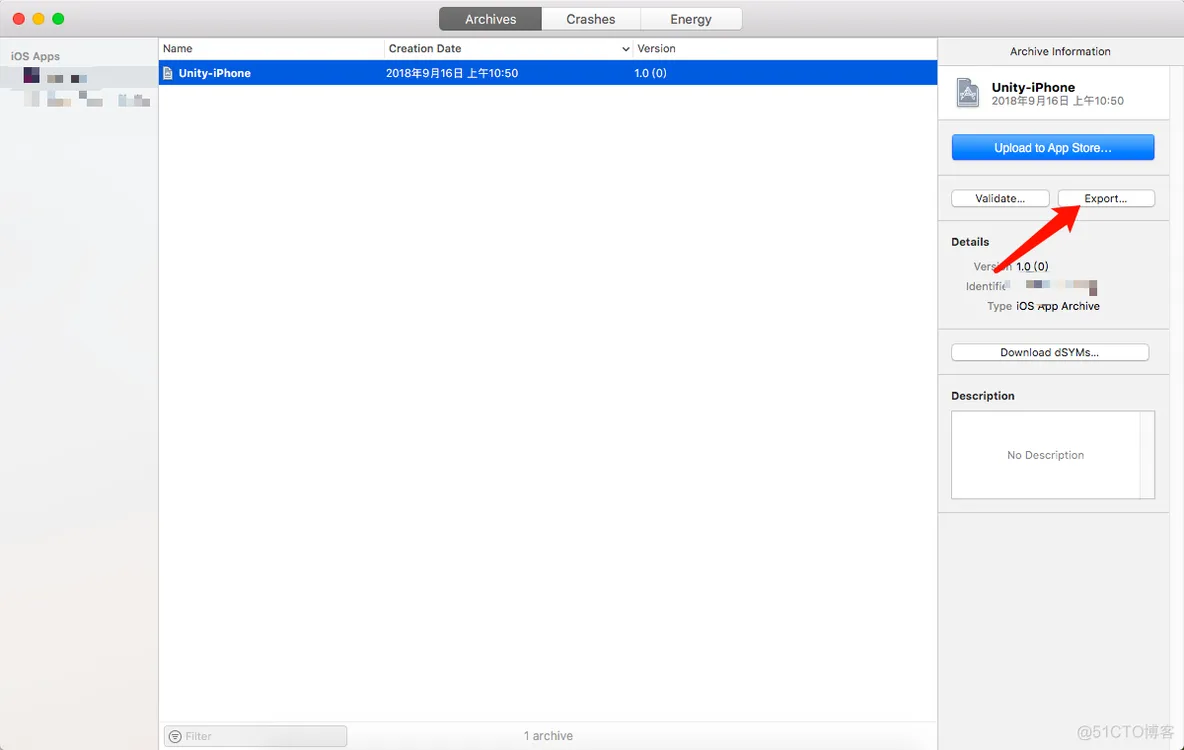Click the 1 archive status text
The height and width of the screenshot is (750, 1184).
(x=548, y=736)
